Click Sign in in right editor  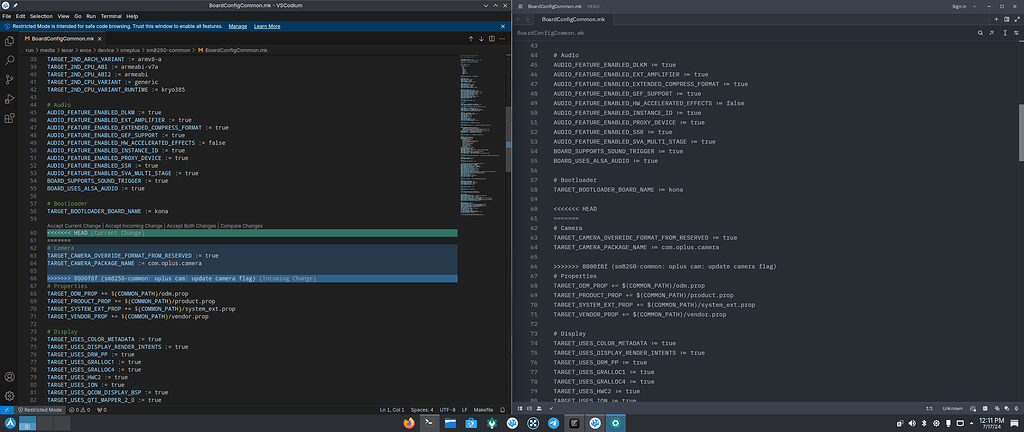pyautogui.click(x=959, y=6)
